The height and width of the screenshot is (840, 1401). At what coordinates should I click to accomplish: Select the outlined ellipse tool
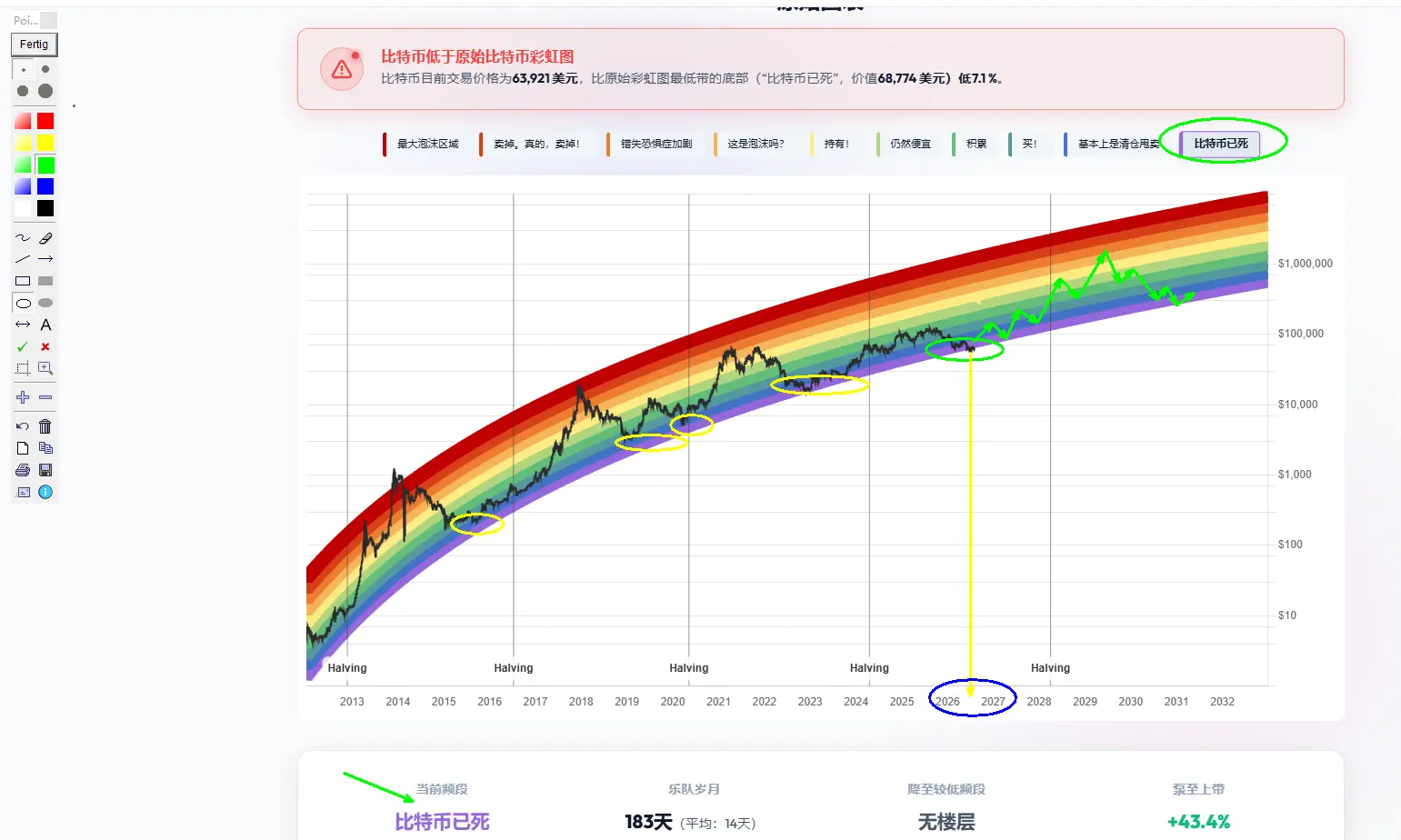point(23,303)
